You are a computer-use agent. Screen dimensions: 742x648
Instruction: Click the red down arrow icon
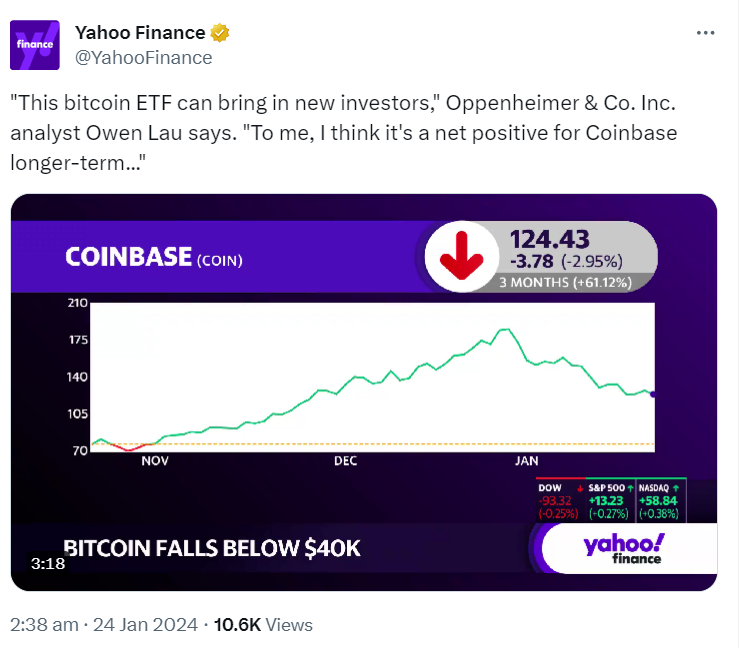[461, 256]
